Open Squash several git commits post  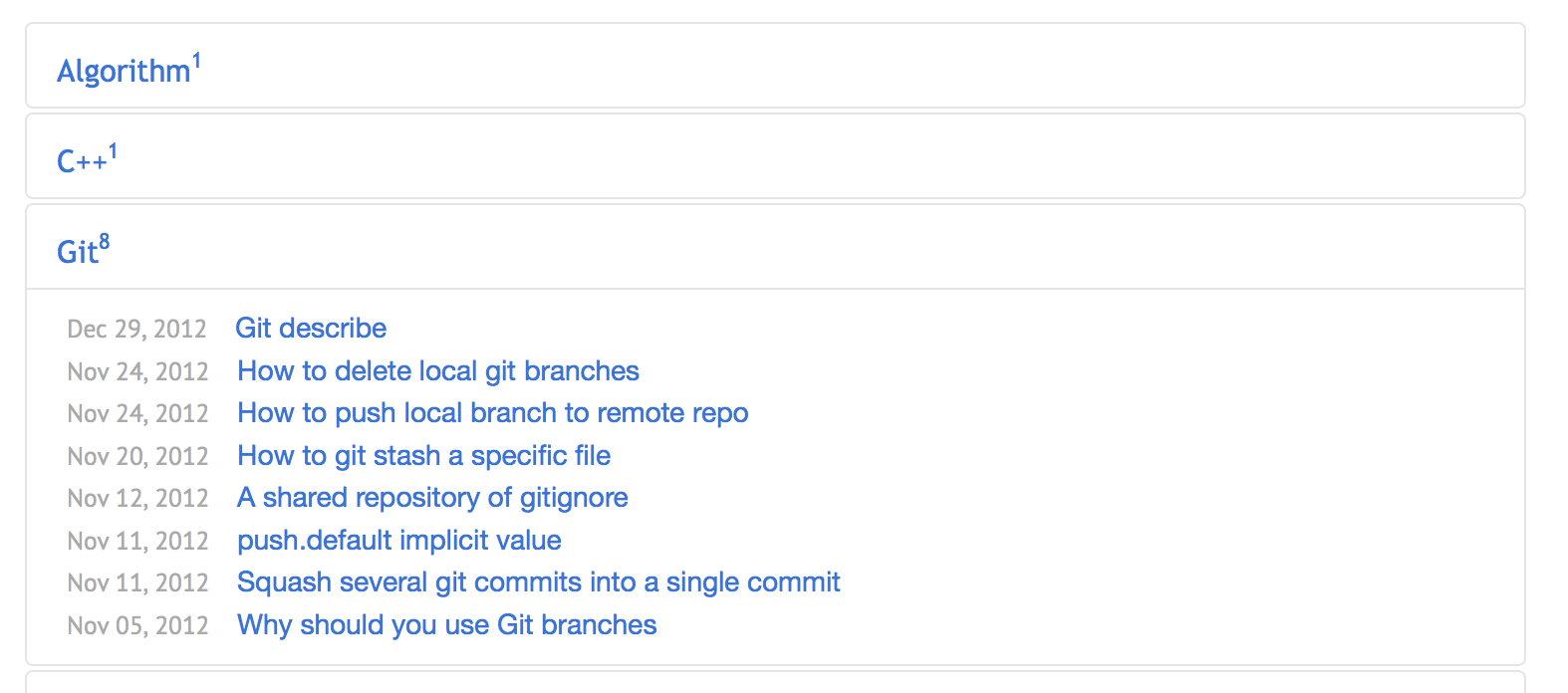(x=539, y=582)
